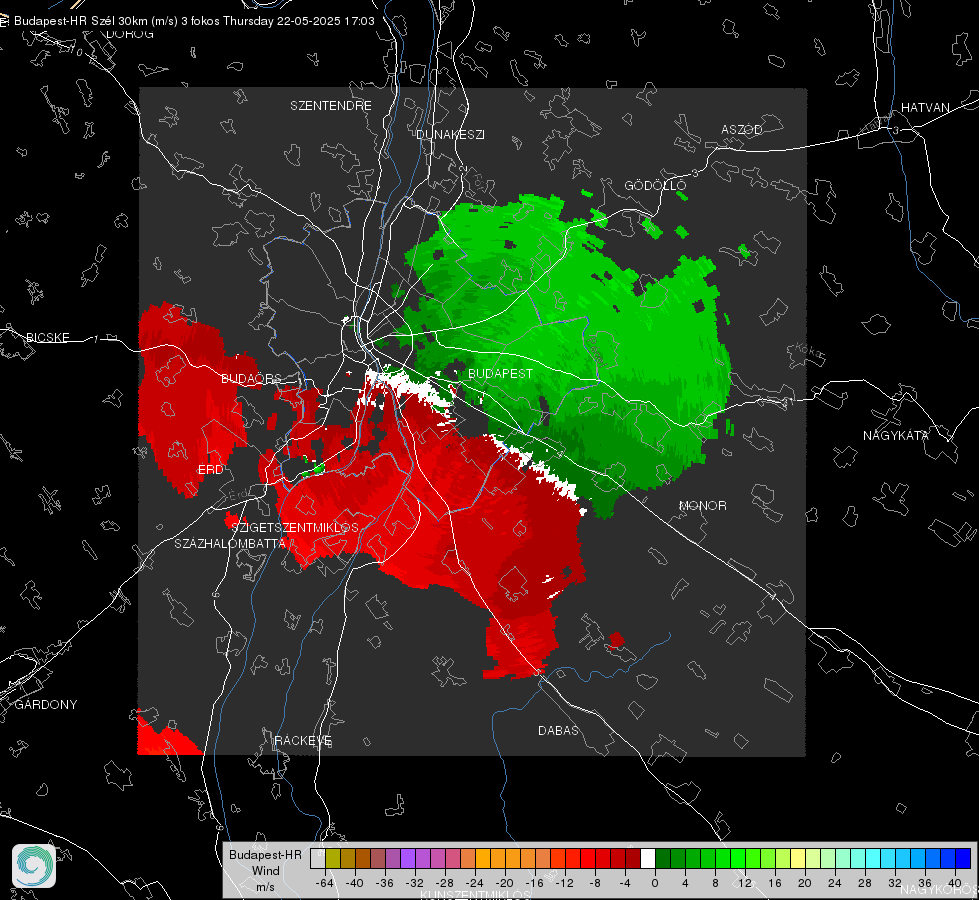Click the DOROG label at top
Viewport: 979px width, 900px height.
(x=130, y=34)
